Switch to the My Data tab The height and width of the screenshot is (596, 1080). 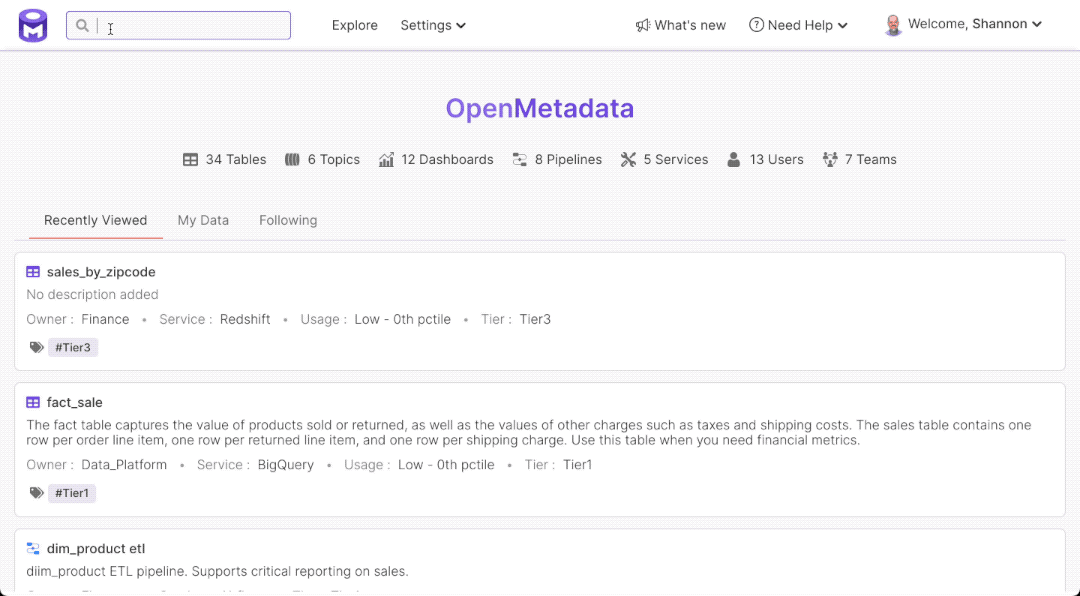click(x=203, y=220)
